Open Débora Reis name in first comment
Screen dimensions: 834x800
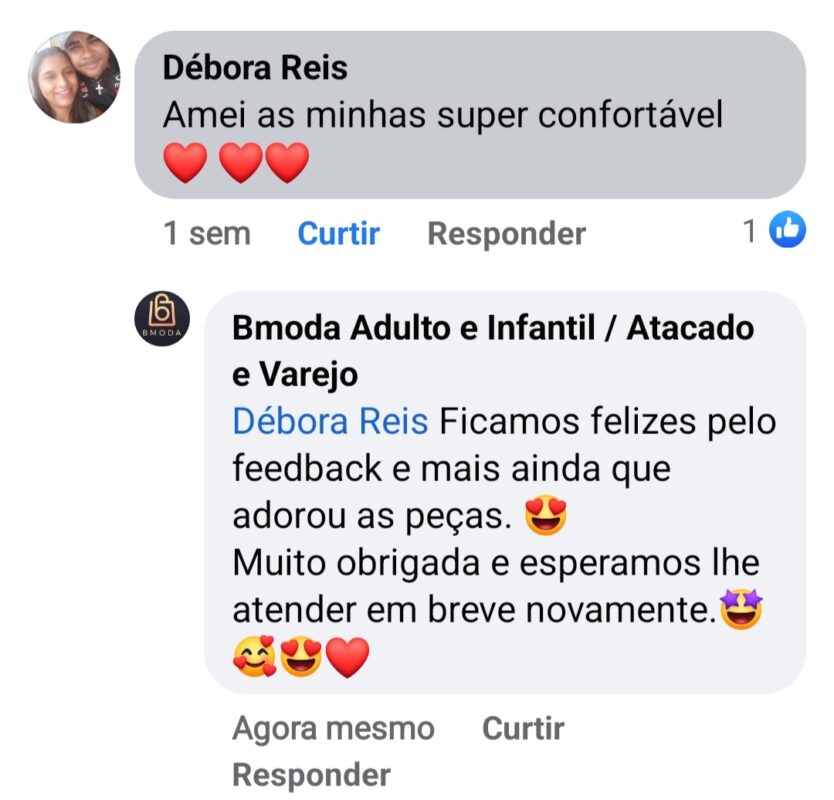tap(255, 68)
